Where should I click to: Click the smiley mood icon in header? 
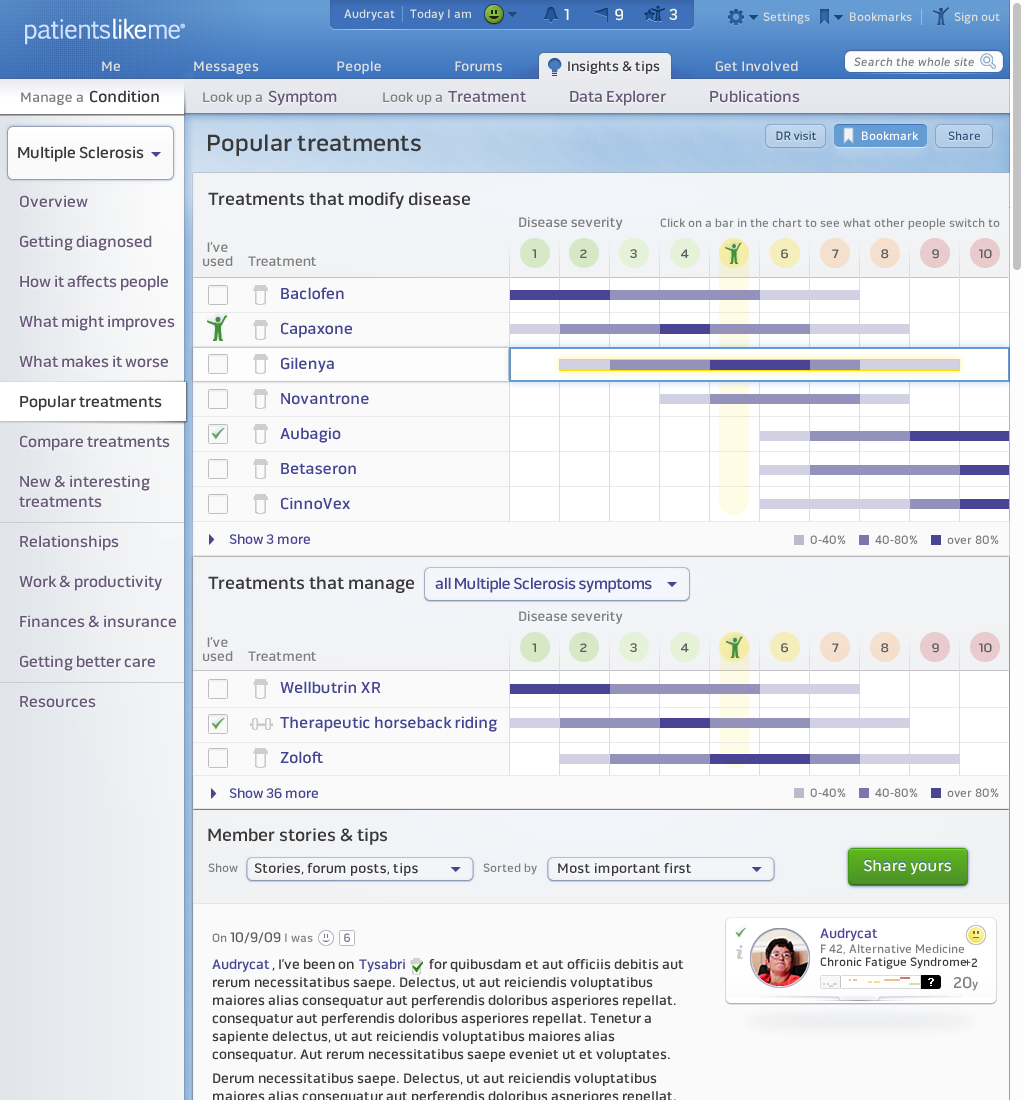(494, 14)
